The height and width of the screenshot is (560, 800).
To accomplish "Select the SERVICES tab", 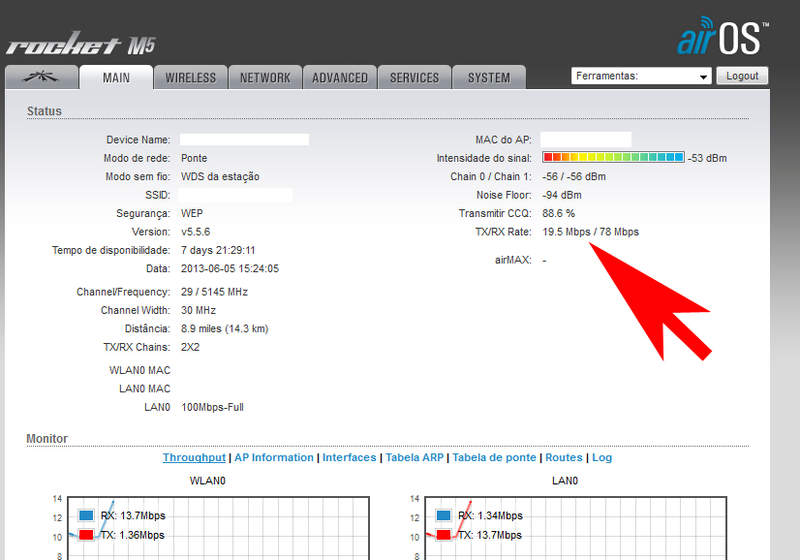I will coord(414,78).
